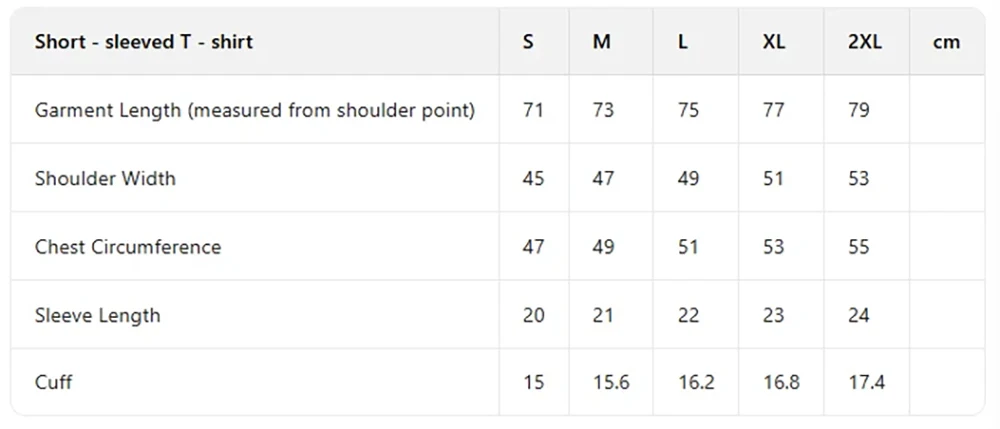Select the L size column header
This screenshot has width=1000, height=429.
point(683,42)
